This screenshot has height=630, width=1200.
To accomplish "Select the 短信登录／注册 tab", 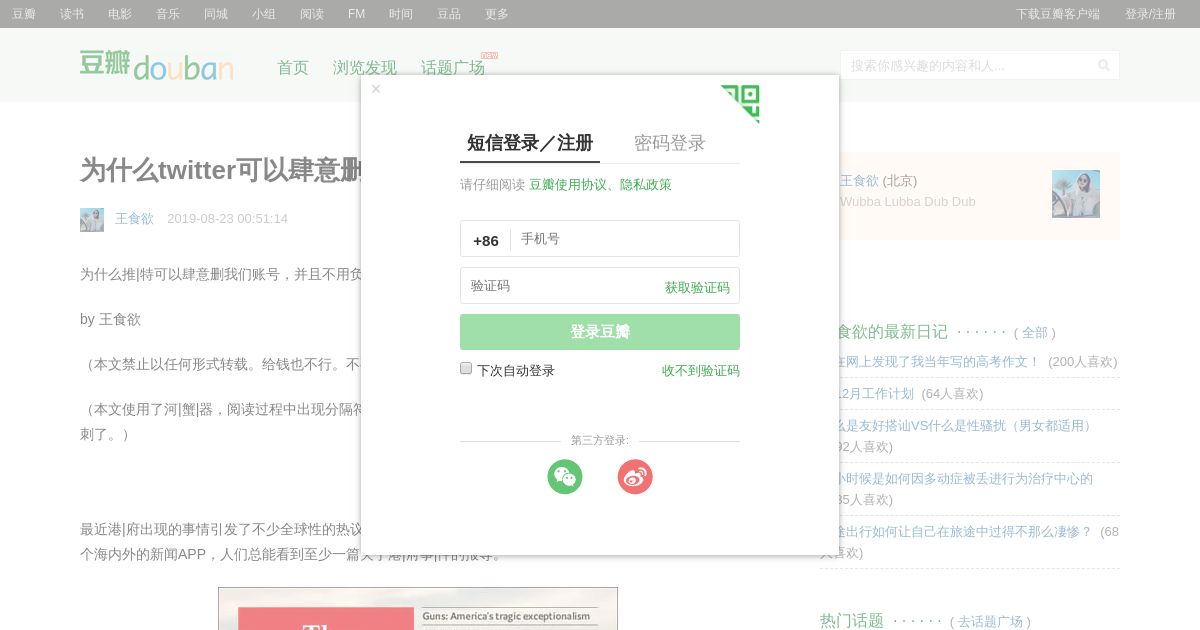I will click(530, 143).
